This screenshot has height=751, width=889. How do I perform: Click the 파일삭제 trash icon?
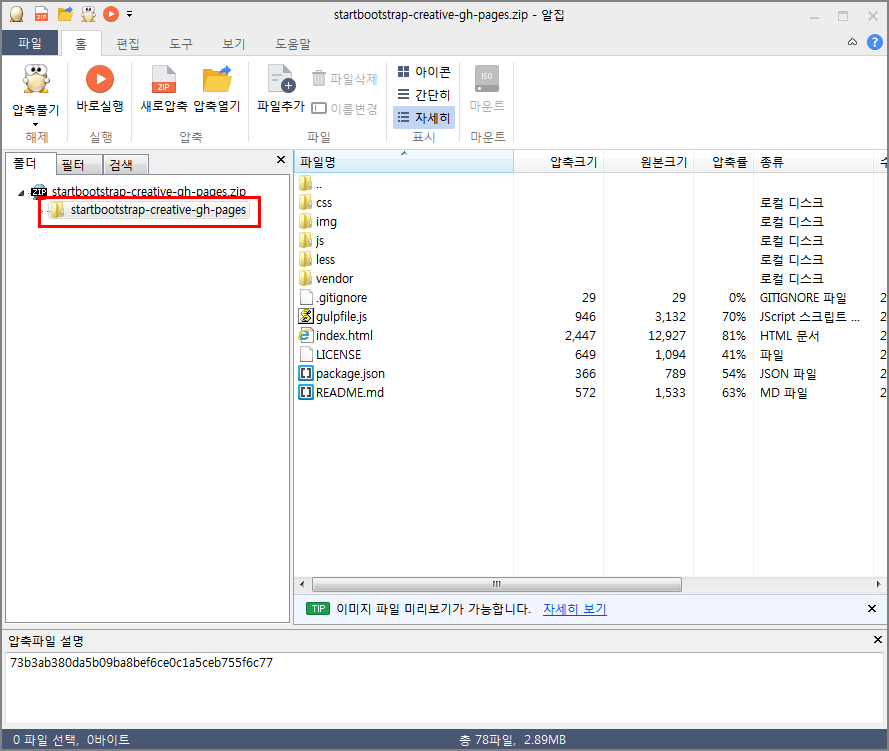[x=319, y=78]
